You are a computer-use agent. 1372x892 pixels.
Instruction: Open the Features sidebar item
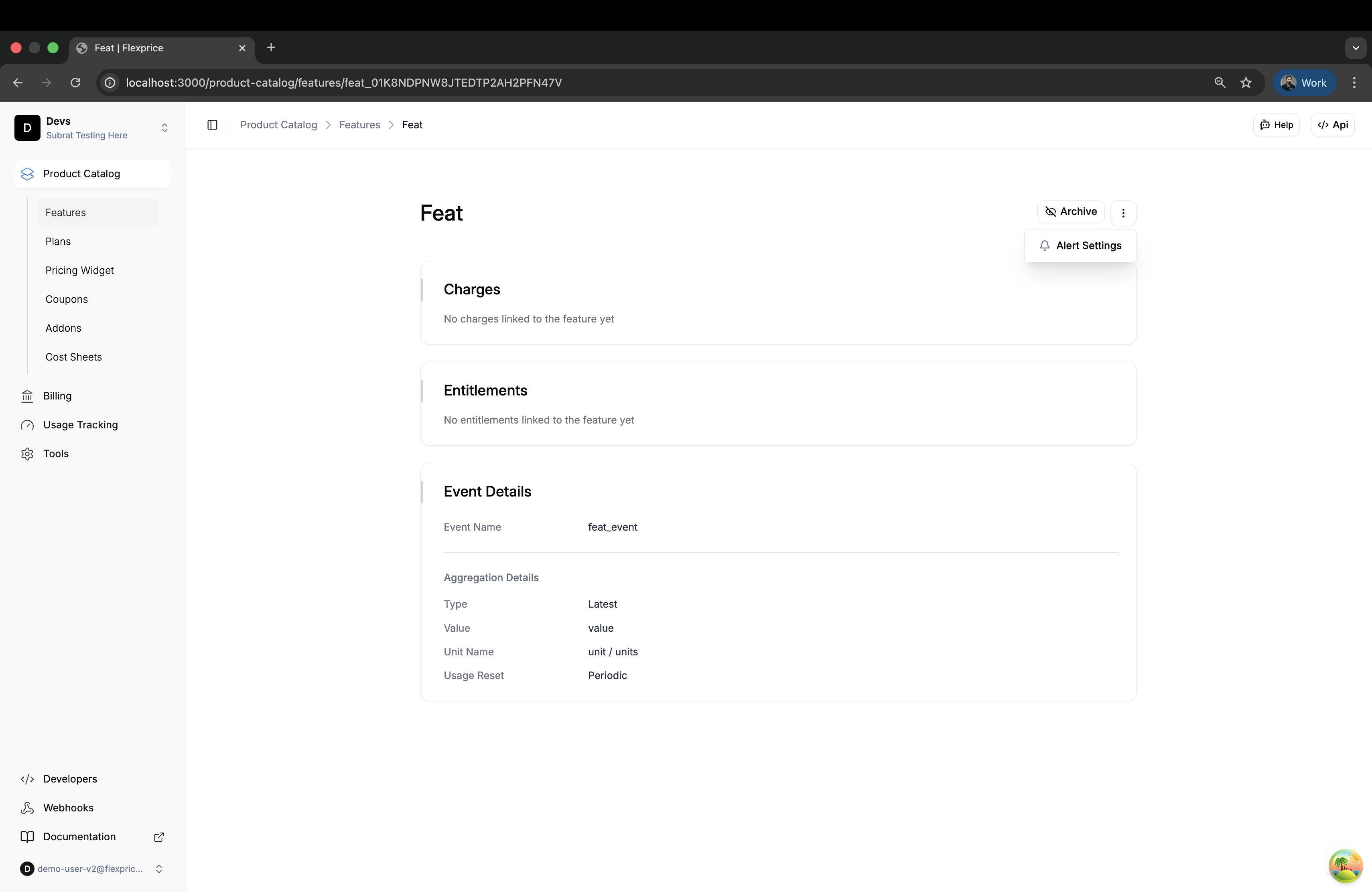coord(97,213)
